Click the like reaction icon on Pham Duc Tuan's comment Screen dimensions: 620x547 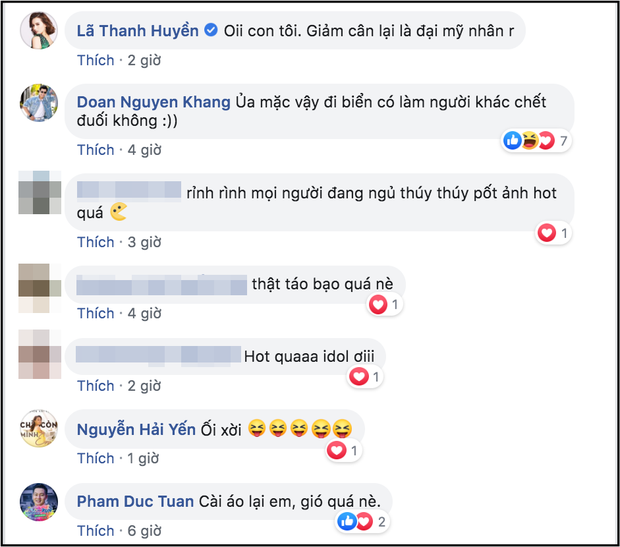[347, 521]
